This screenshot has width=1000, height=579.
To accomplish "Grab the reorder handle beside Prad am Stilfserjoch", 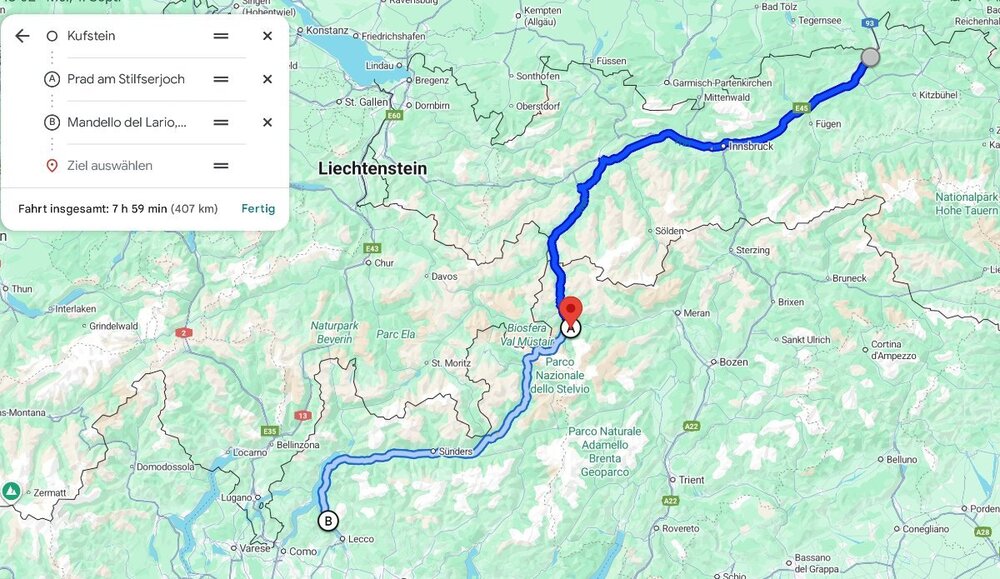I will pyautogui.click(x=221, y=79).
